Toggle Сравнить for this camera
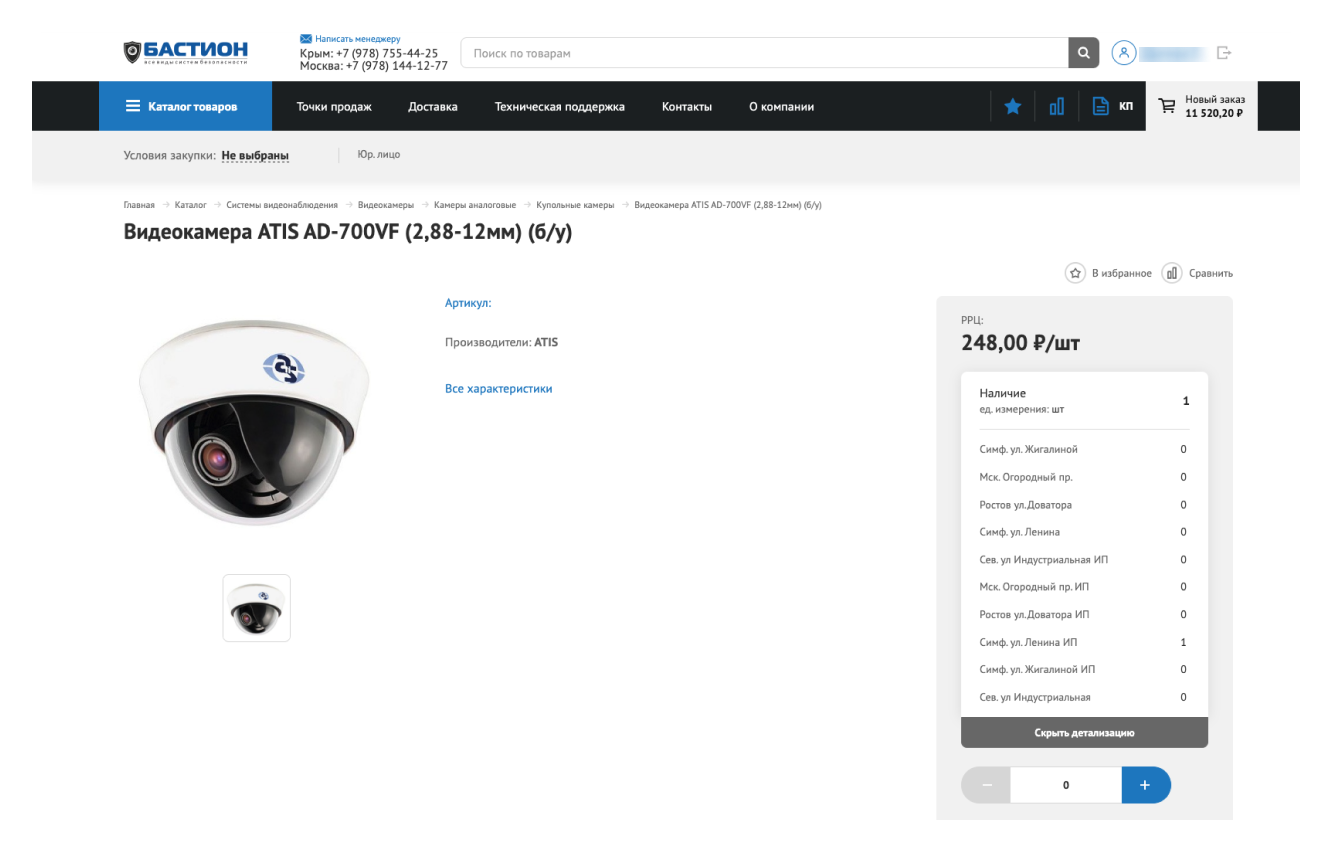Viewport: 1332px width, 852px height. 1198,273
